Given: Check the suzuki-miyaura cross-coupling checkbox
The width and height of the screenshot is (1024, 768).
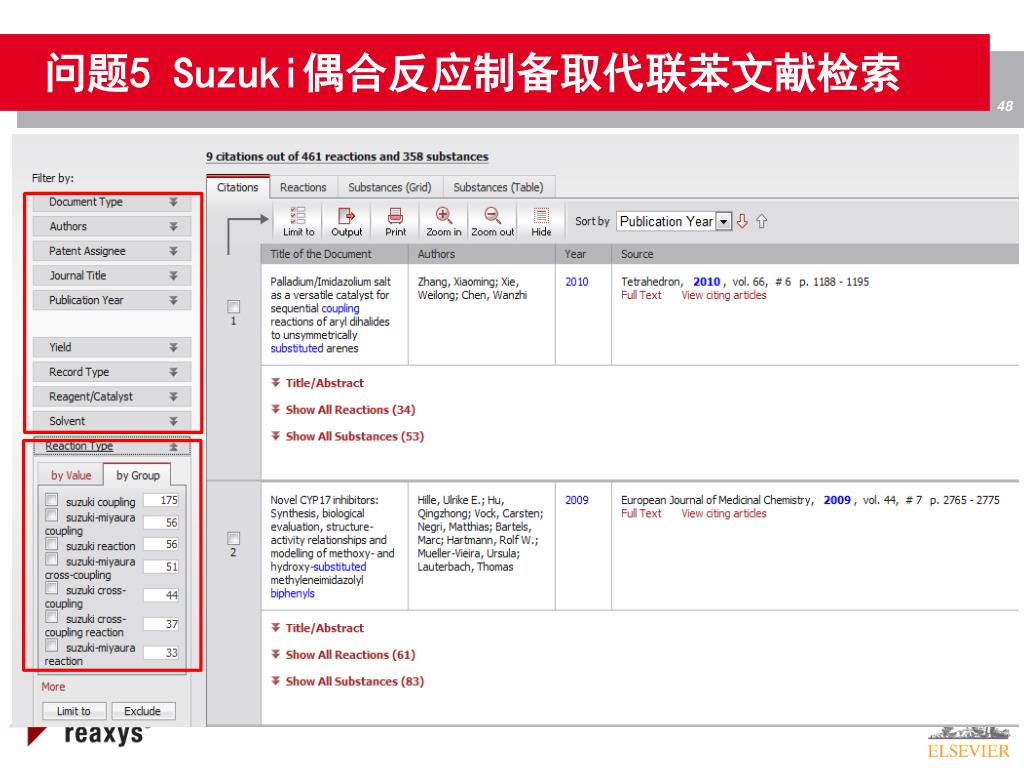Looking at the screenshot, I should pyautogui.click(x=52, y=560).
